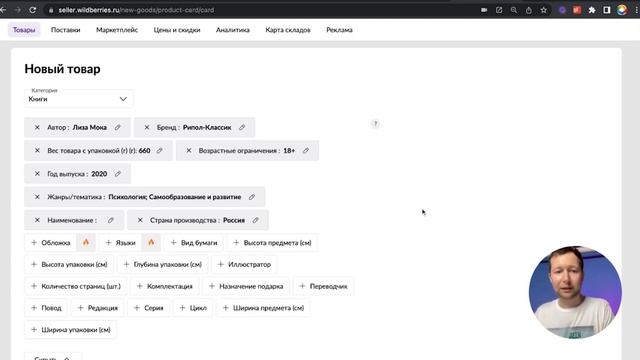Edit the Бренд Рипол-Классик pencil icon
This screenshot has width=640, height=360.
click(242, 127)
